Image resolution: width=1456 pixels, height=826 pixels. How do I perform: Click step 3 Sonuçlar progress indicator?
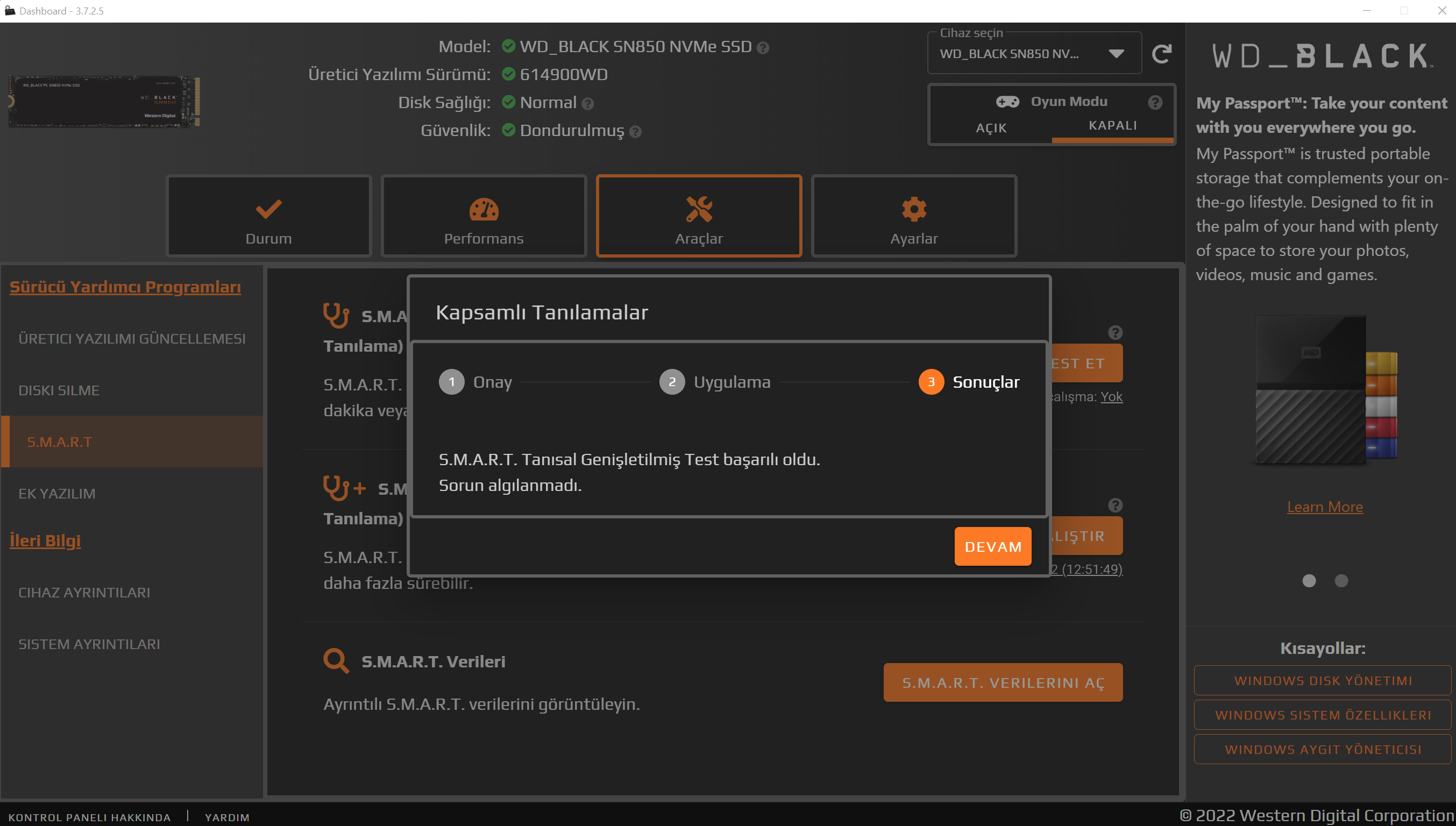pos(931,382)
